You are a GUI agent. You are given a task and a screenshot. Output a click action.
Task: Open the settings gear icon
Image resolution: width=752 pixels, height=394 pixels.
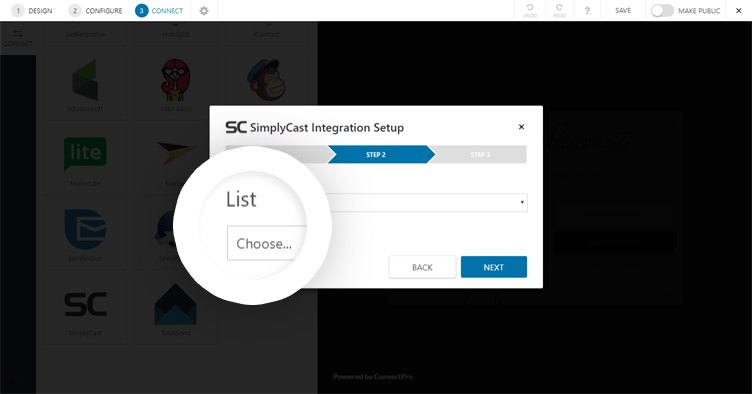204,11
